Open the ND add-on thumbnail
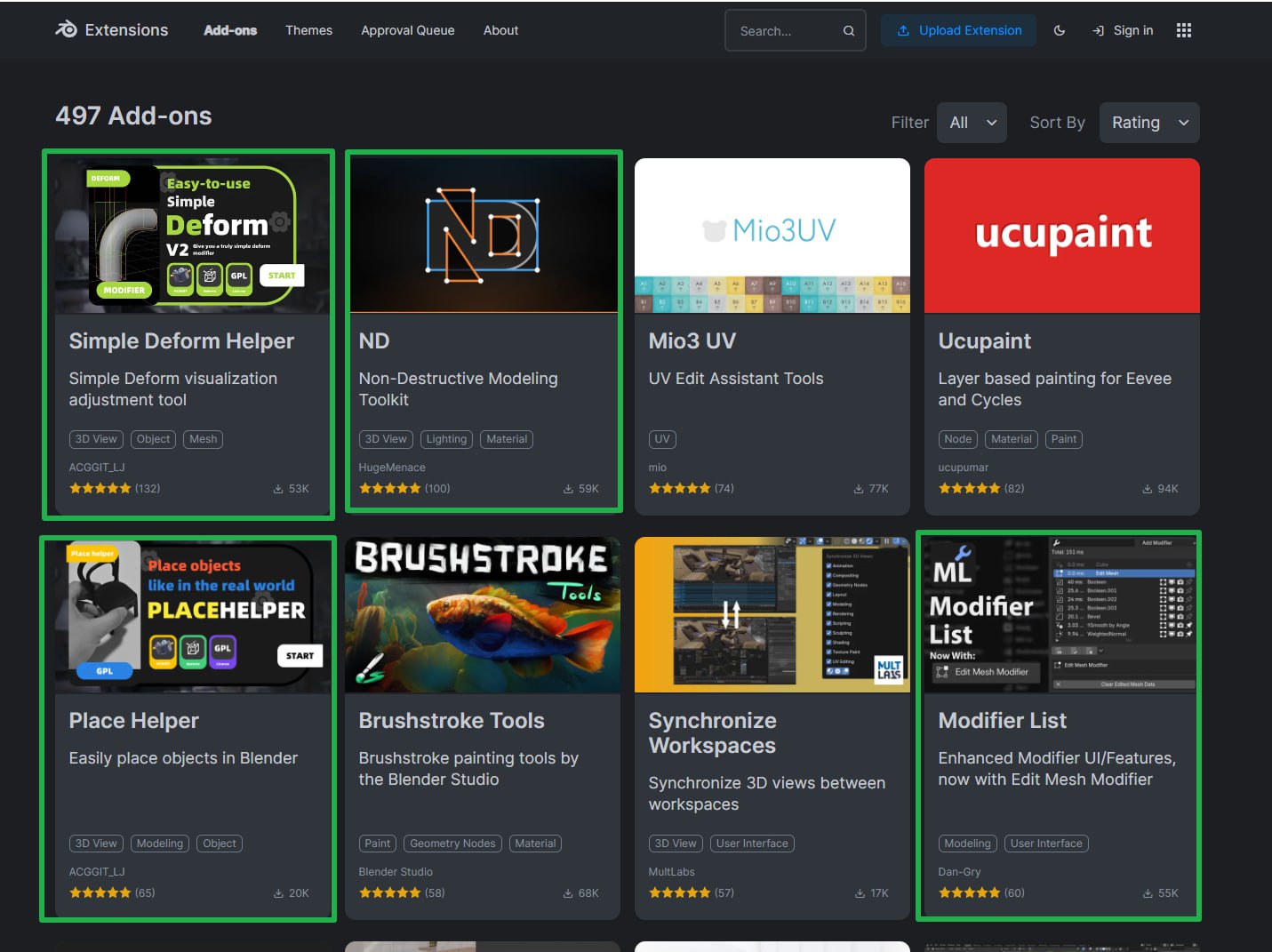This screenshot has width=1272, height=952. [x=483, y=236]
